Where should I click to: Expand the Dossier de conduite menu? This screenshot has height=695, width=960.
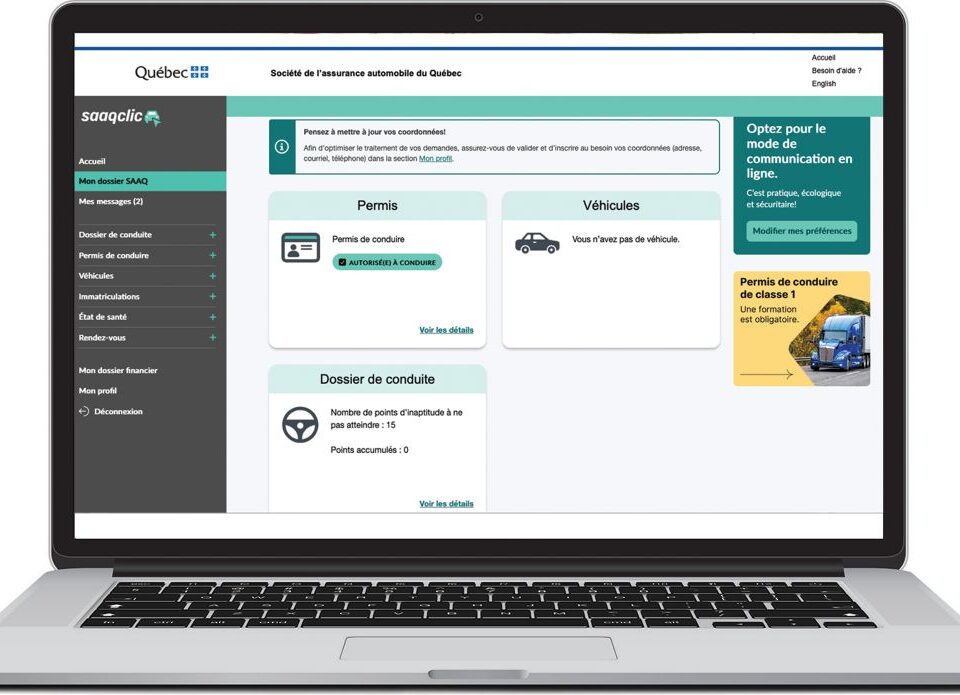tap(212, 235)
